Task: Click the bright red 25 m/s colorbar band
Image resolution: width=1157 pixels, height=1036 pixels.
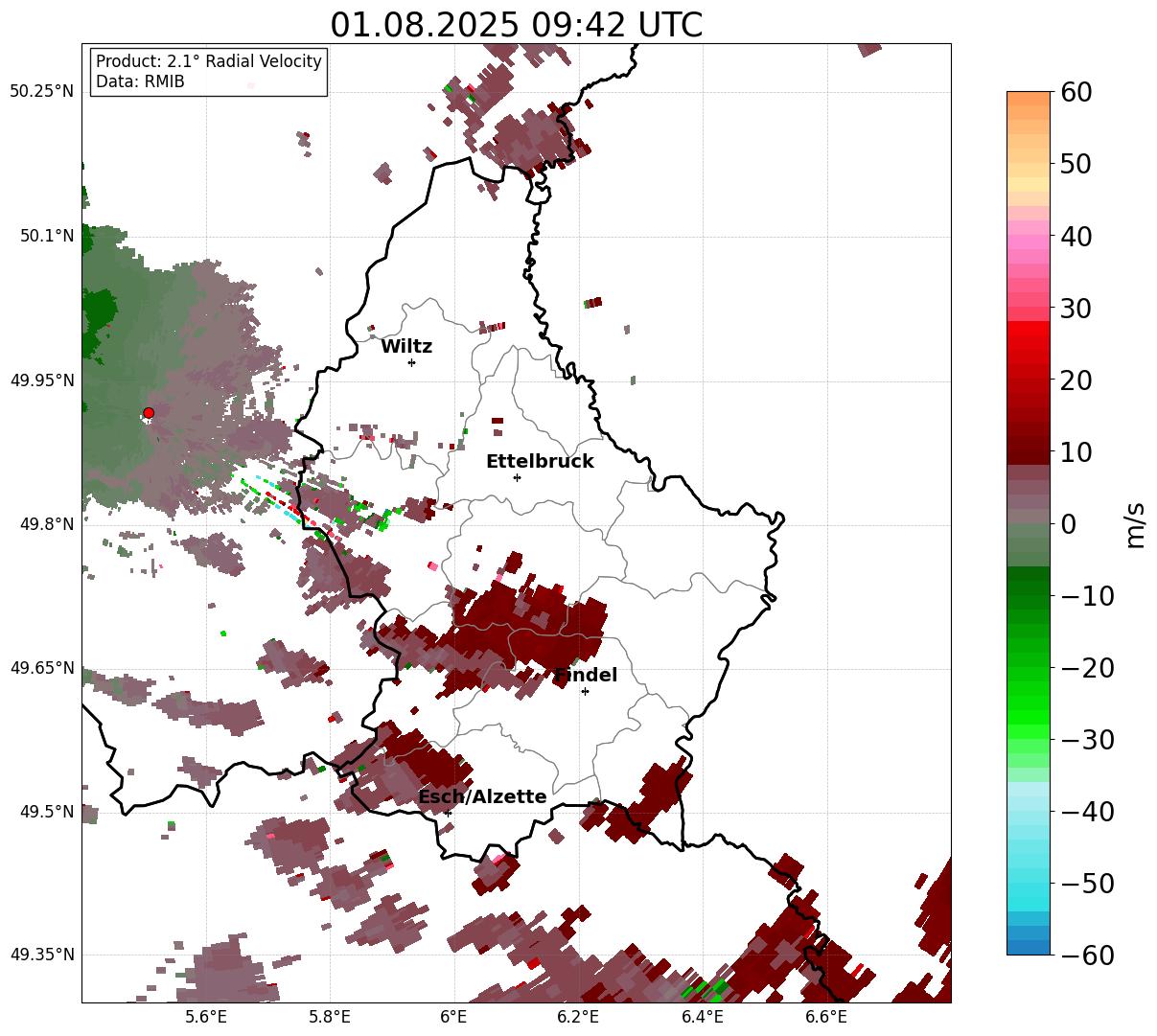Action: coord(1029,343)
